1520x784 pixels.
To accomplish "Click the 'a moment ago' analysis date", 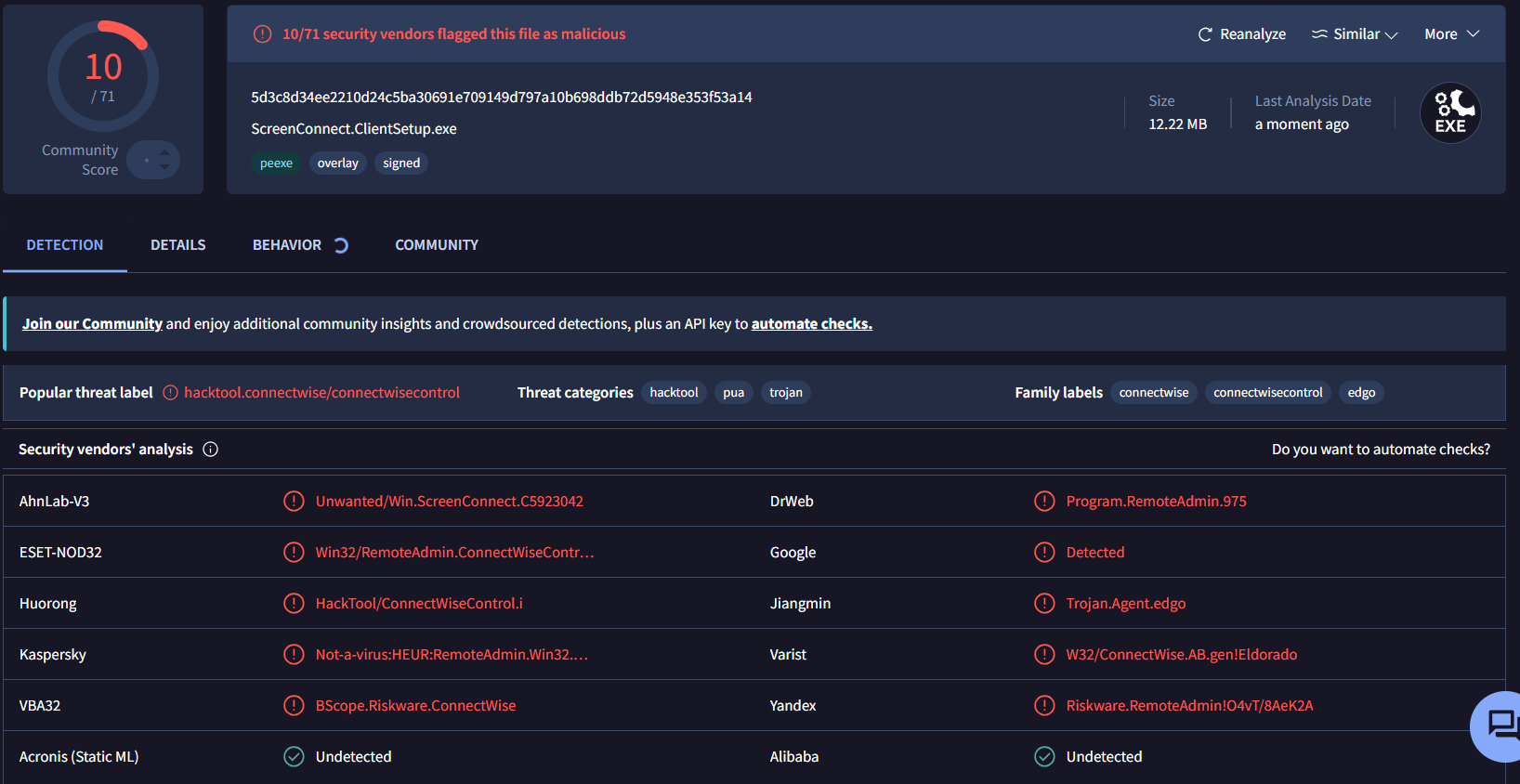I will click(1302, 124).
